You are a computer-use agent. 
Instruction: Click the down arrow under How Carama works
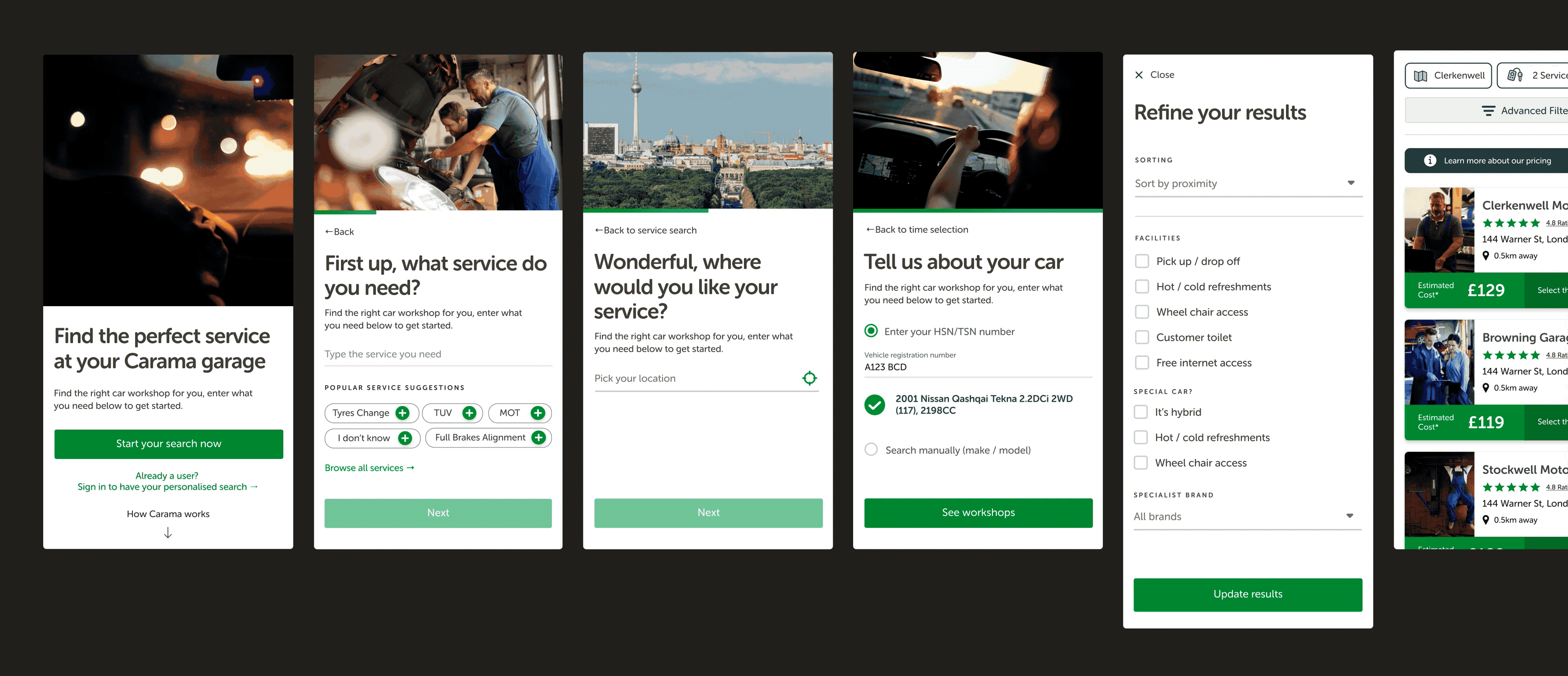(168, 533)
